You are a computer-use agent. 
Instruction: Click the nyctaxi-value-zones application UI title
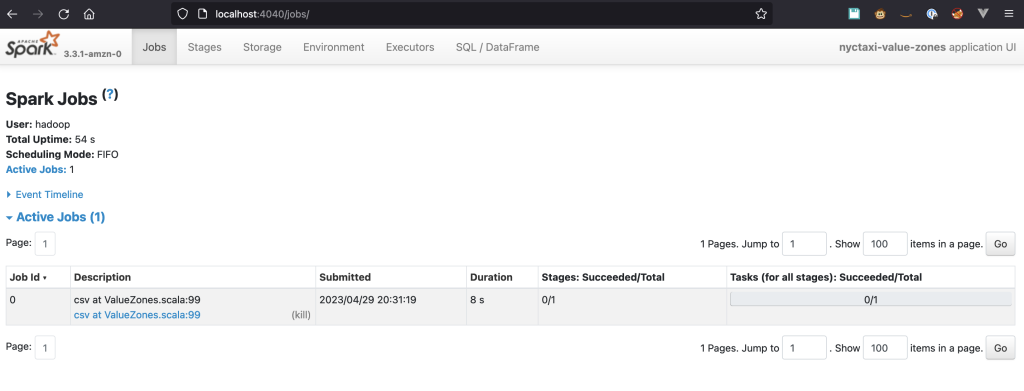point(927,47)
